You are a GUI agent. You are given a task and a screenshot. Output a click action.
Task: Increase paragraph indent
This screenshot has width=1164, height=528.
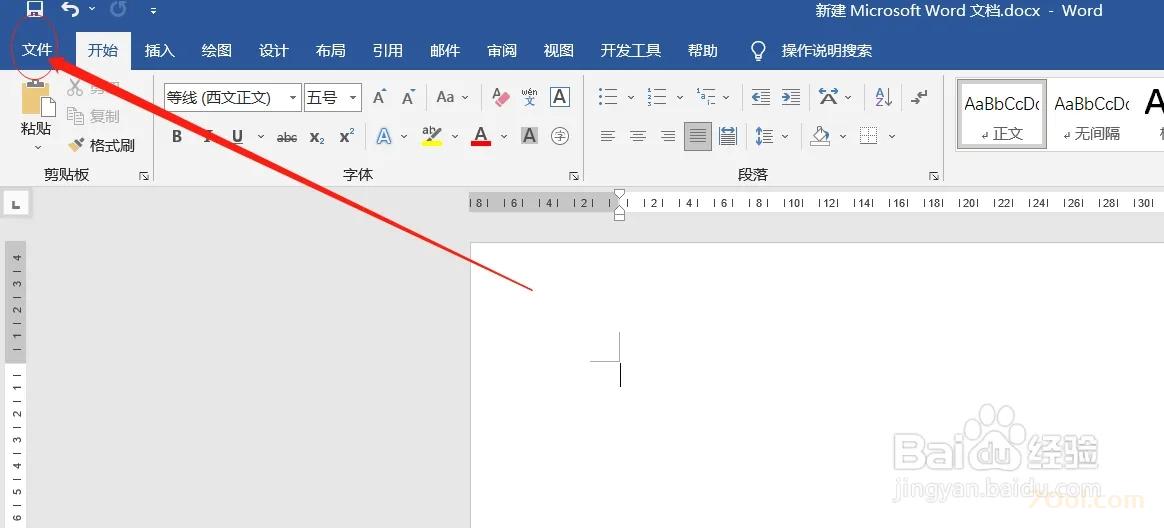[x=791, y=97]
